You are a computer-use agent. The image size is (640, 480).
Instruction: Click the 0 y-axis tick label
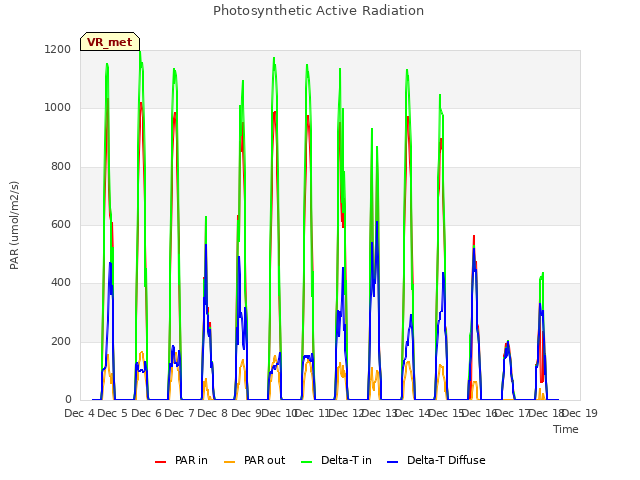[68, 400]
